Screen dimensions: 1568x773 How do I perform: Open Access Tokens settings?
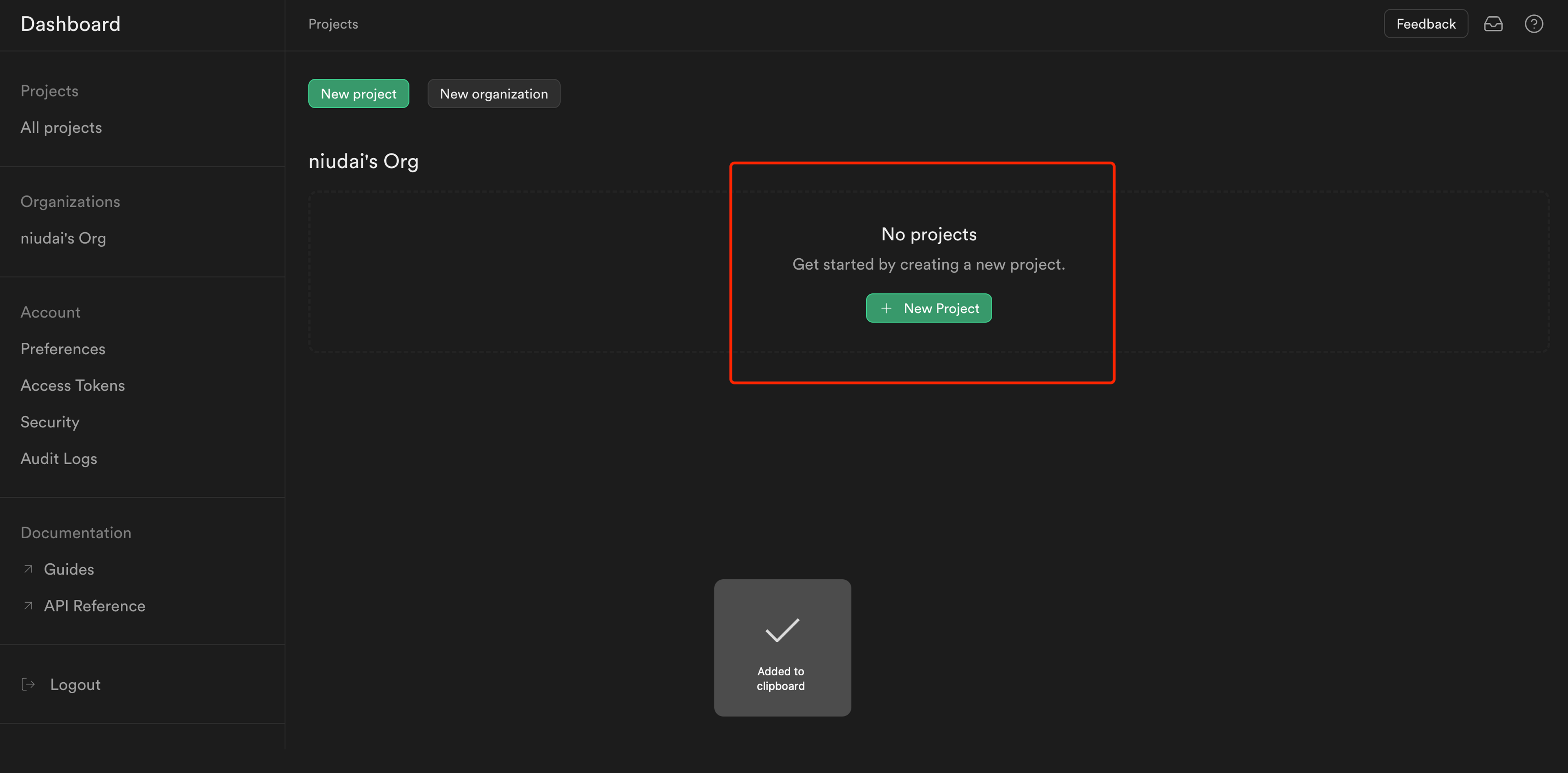72,386
